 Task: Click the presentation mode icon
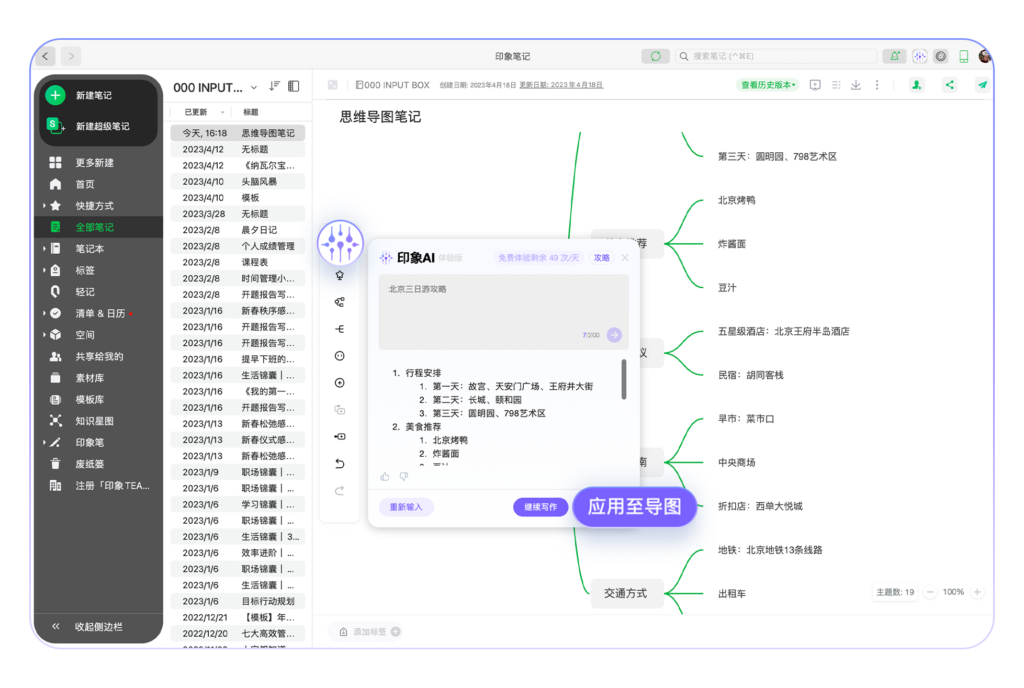(x=815, y=85)
